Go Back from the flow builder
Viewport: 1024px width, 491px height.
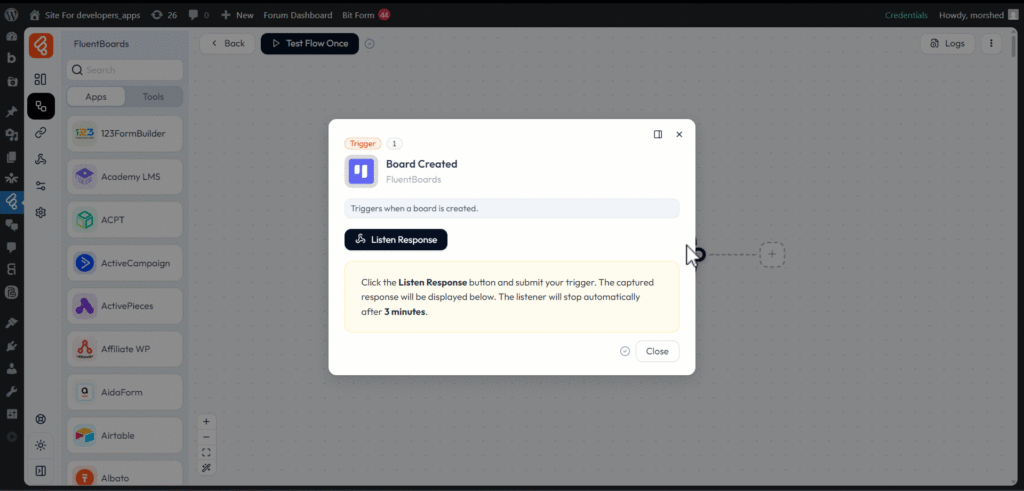point(227,44)
